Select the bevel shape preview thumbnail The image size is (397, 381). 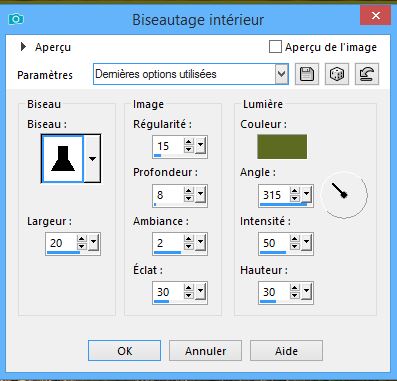coord(62,159)
